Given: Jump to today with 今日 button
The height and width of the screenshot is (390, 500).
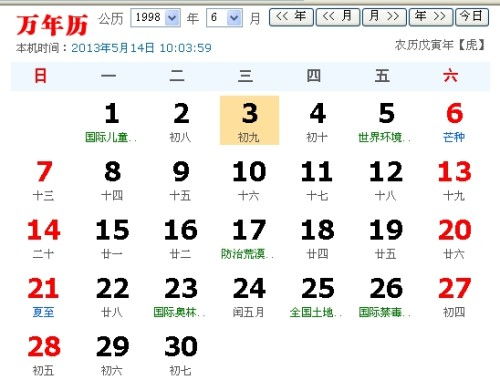Looking at the screenshot, I should pyautogui.click(x=472, y=17).
